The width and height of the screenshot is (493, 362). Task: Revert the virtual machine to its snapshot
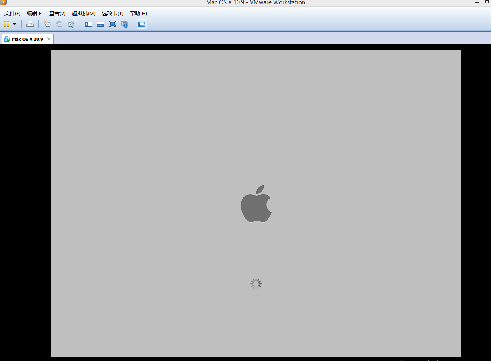[59, 24]
